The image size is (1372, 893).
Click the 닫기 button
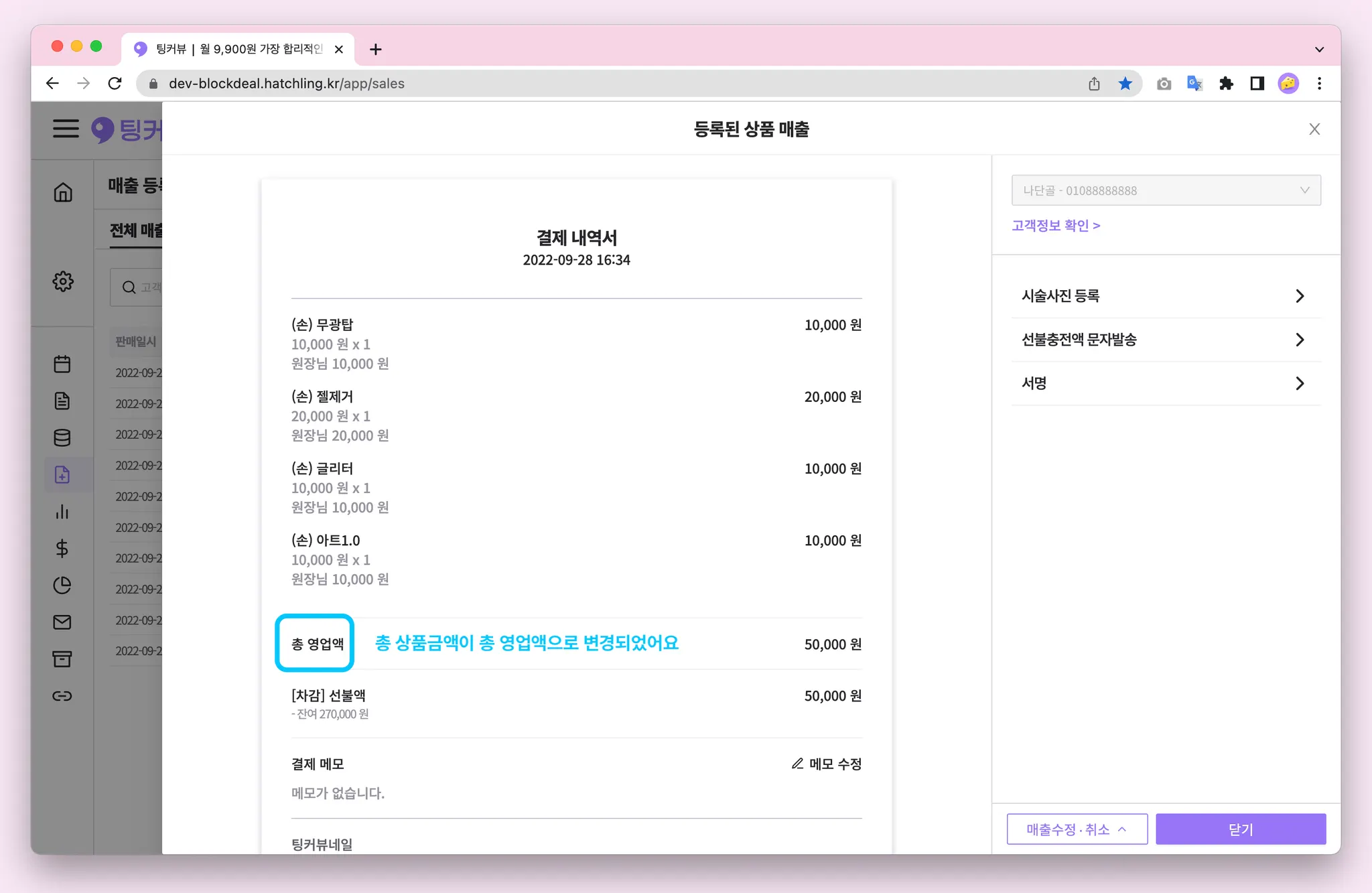[x=1240, y=829]
